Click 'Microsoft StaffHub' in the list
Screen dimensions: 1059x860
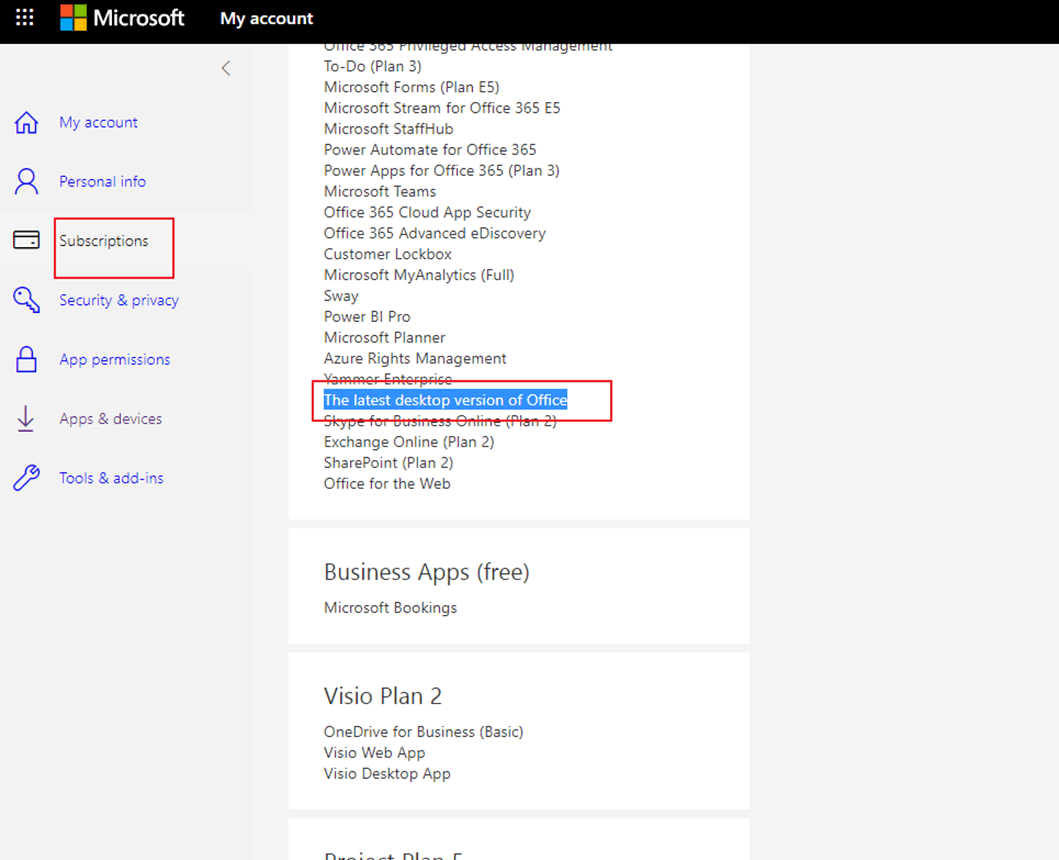pos(389,129)
